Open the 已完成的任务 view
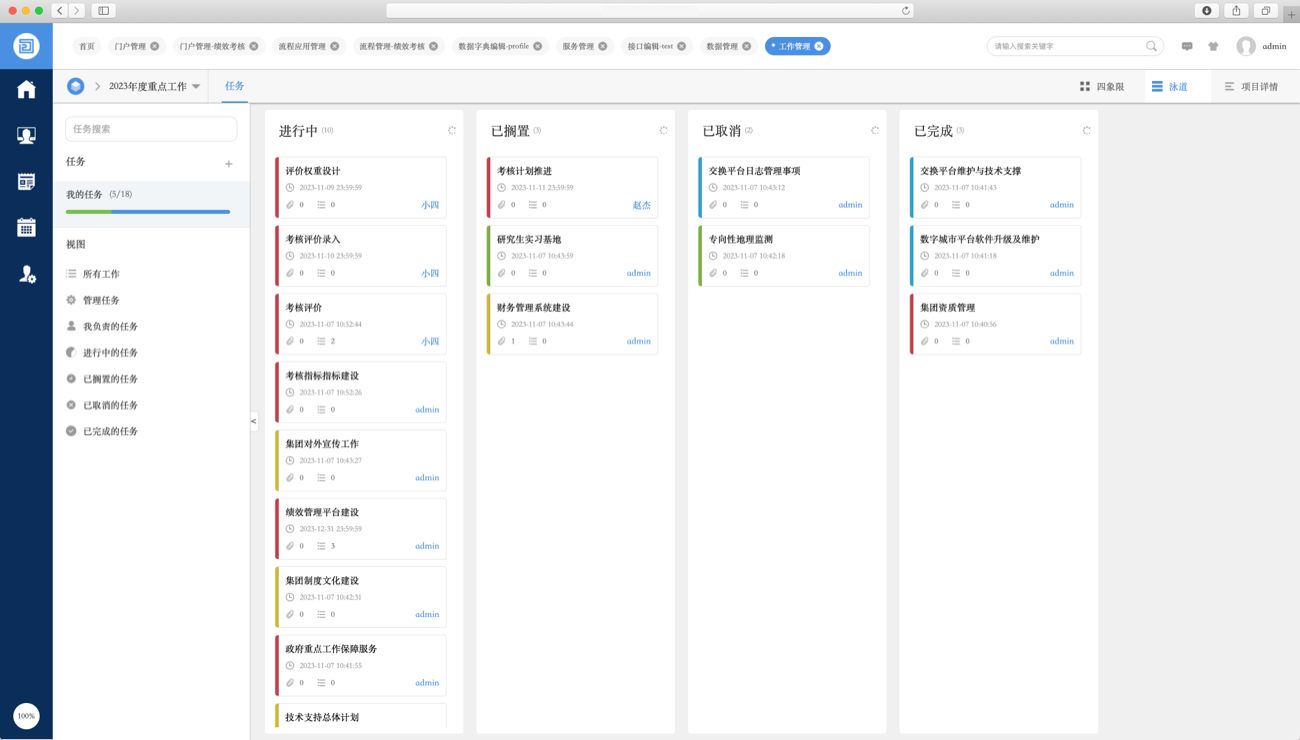 [110, 431]
